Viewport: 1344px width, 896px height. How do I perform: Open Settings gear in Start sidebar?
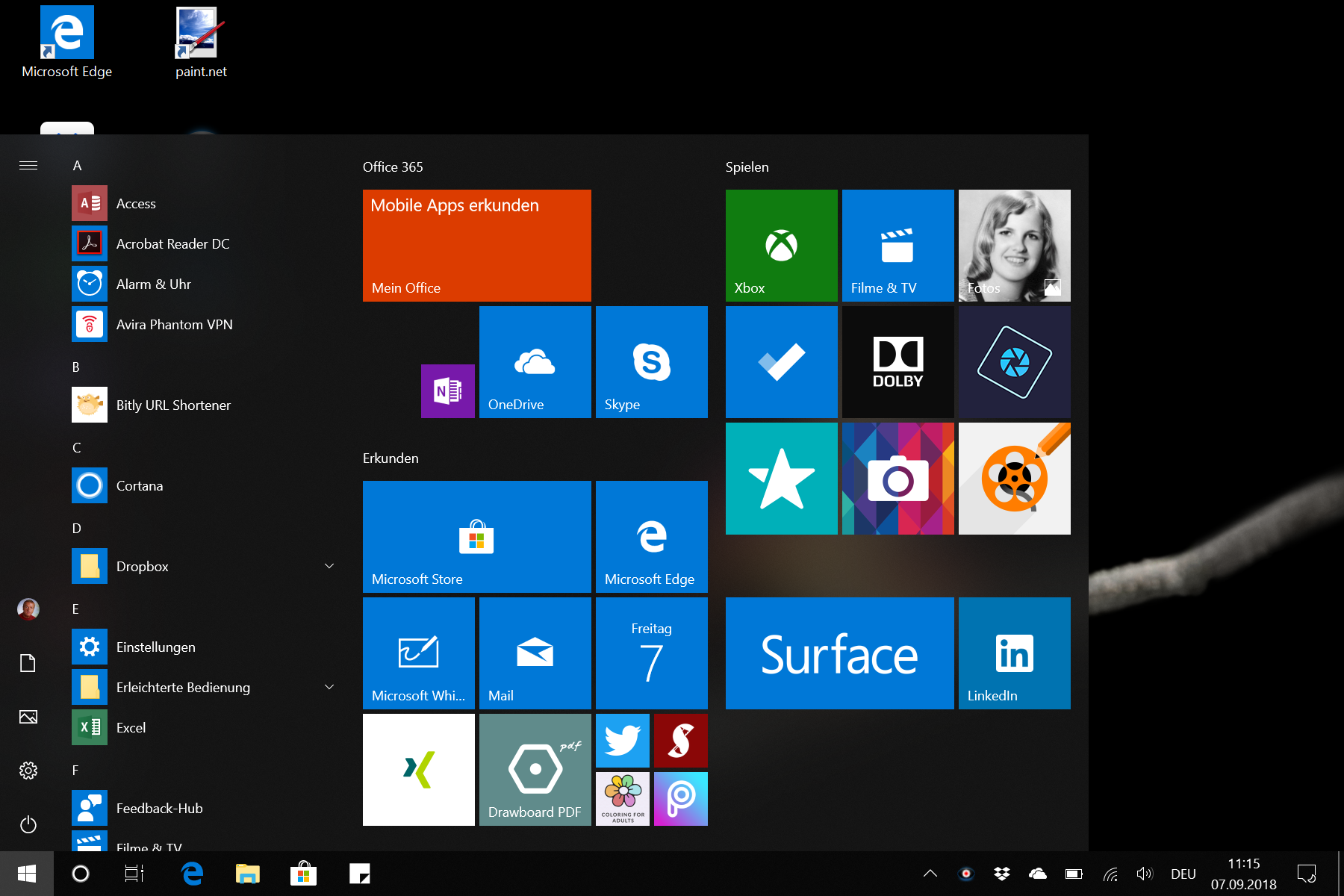28,771
